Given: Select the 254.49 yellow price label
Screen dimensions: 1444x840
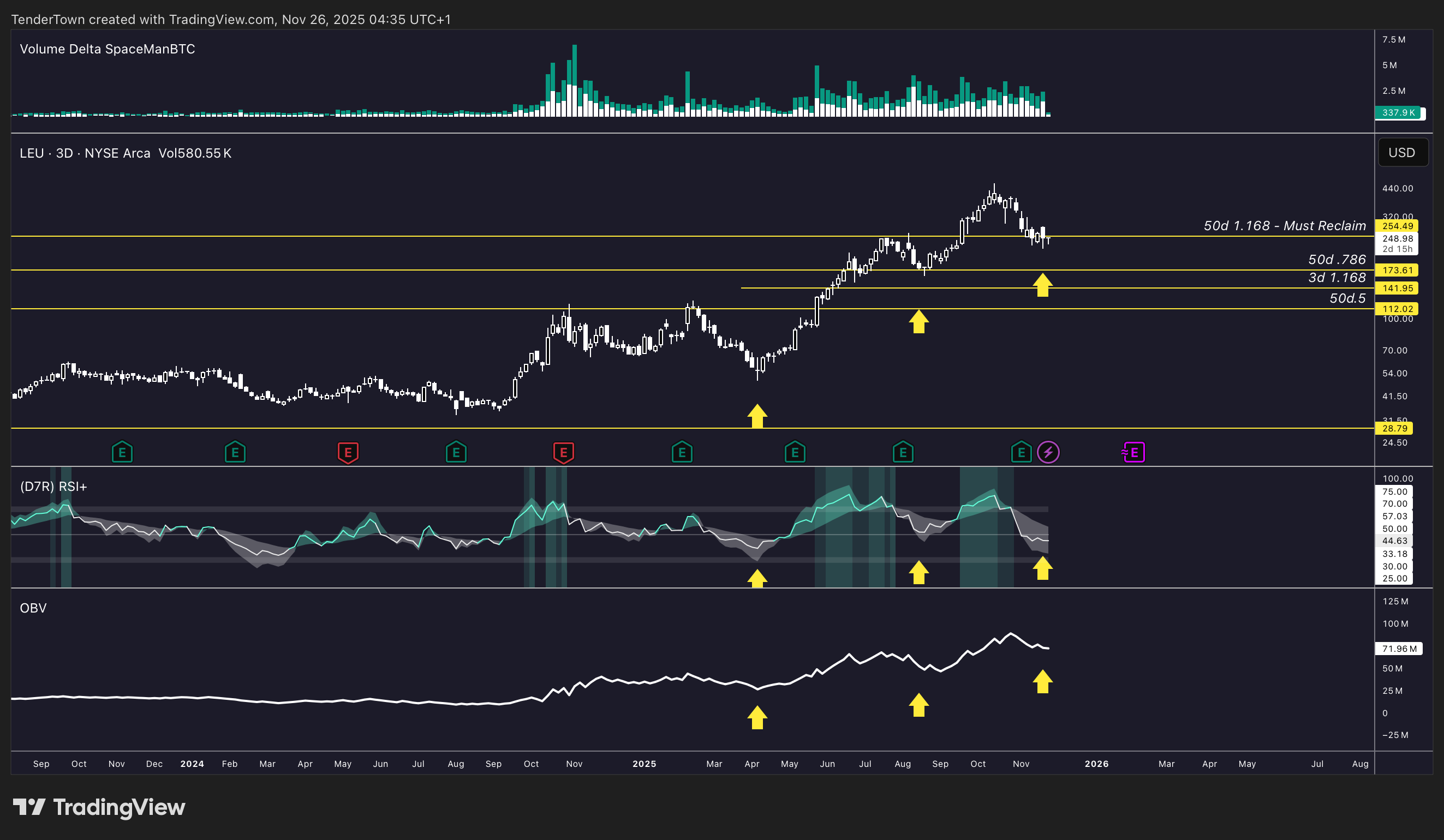Looking at the screenshot, I should click(x=1397, y=226).
